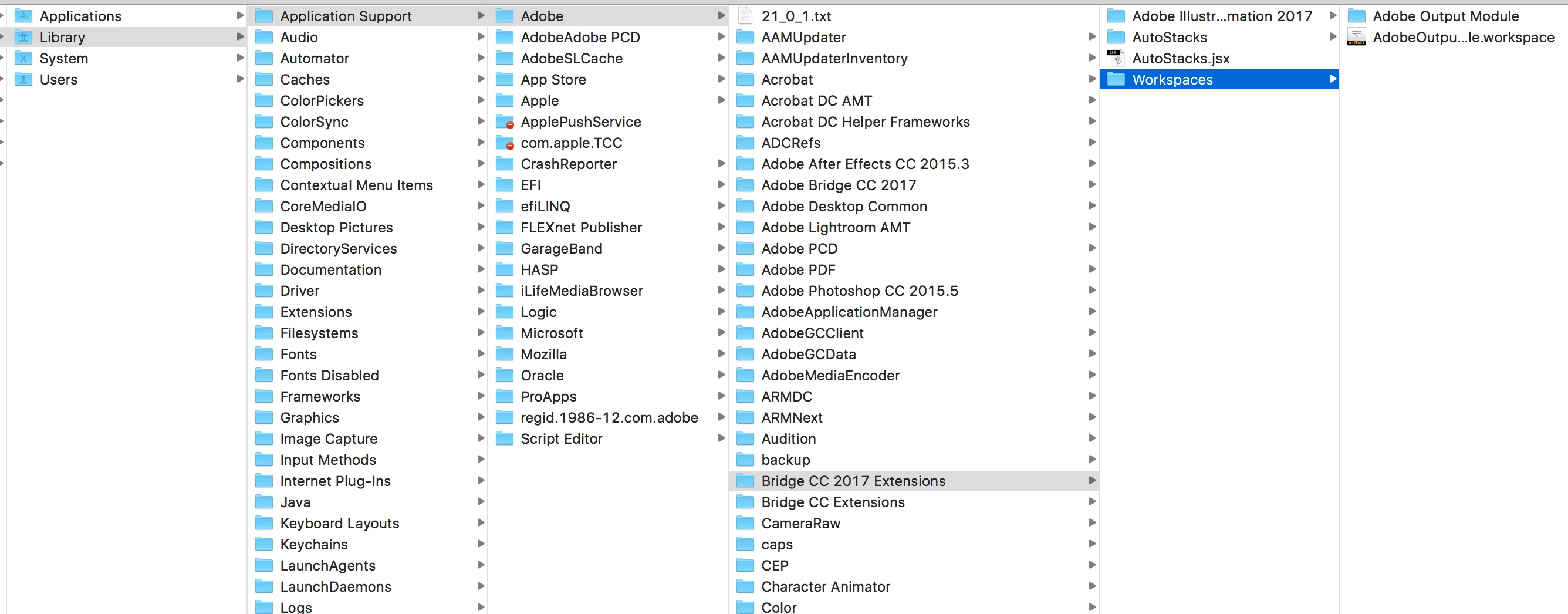Click the AutoStacks folder icon

pyautogui.click(x=1116, y=37)
